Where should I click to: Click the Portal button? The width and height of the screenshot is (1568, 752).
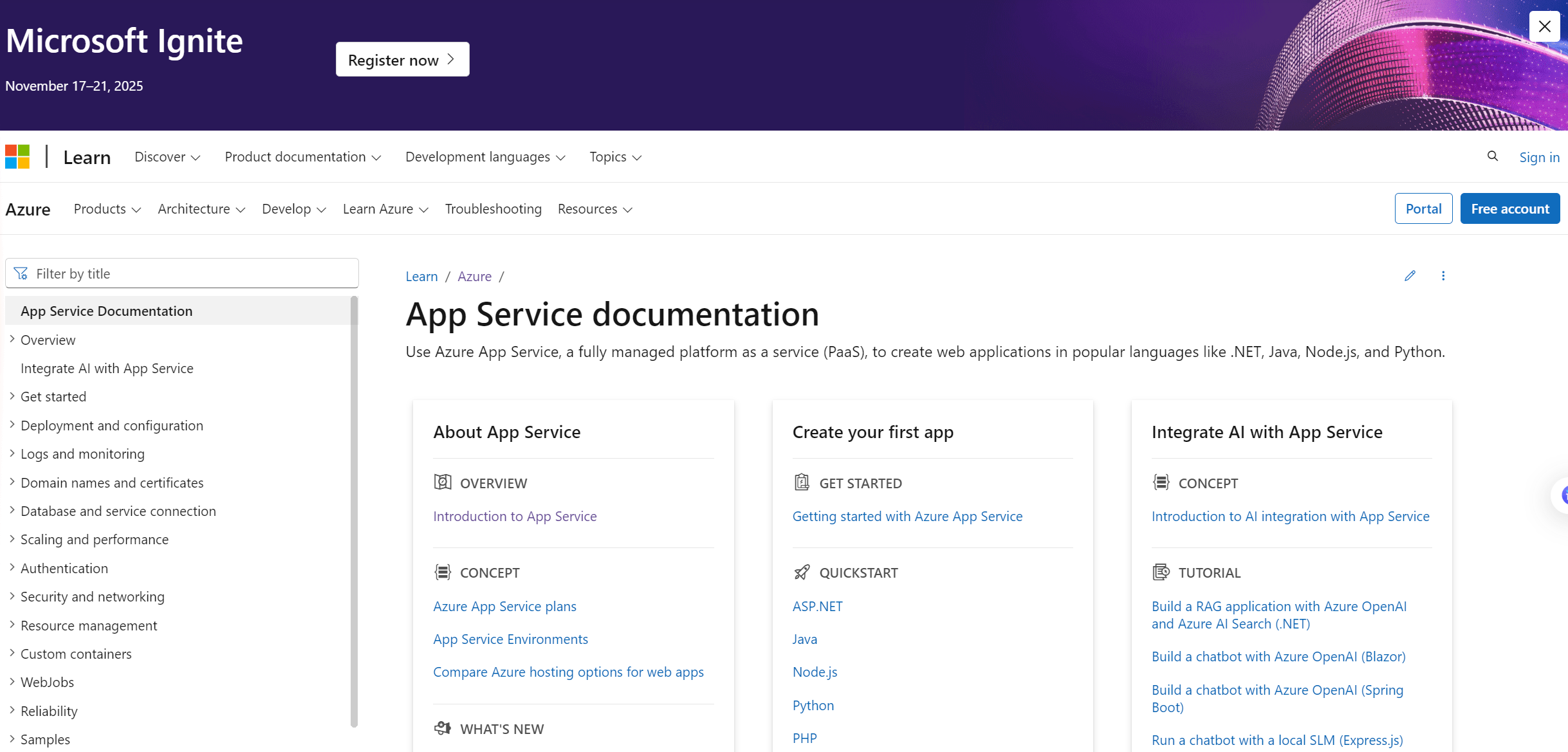(1423, 208)
